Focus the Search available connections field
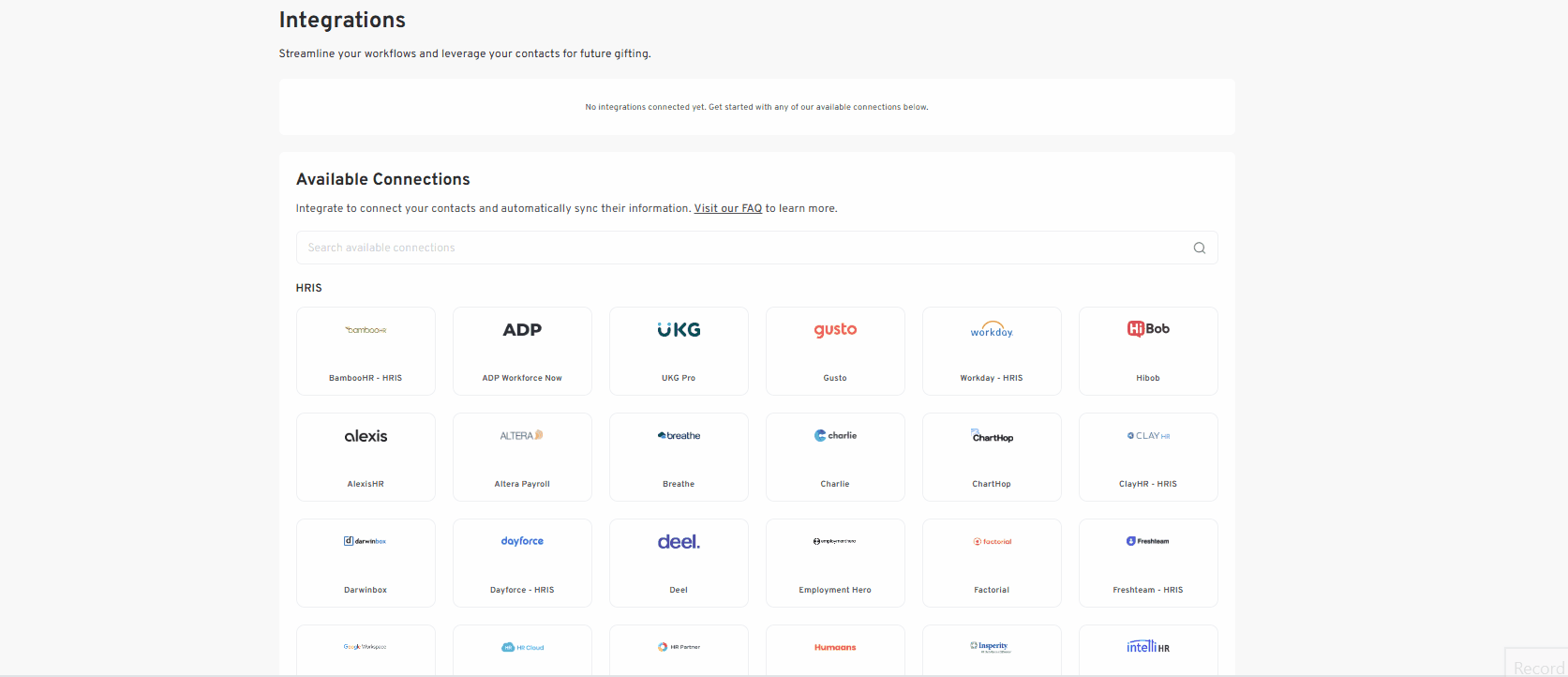This screenshot has width=1568, height=677. (756, 248)
